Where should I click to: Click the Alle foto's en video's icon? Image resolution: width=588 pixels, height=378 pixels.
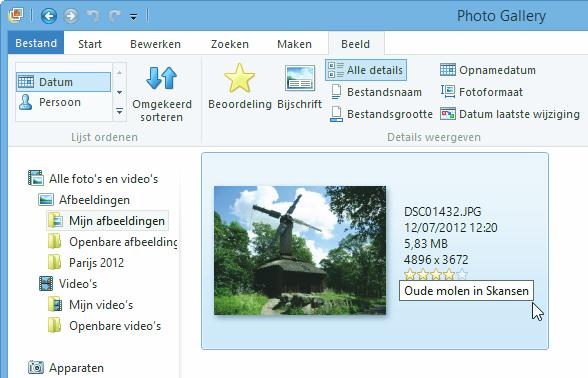coord(36,178)
